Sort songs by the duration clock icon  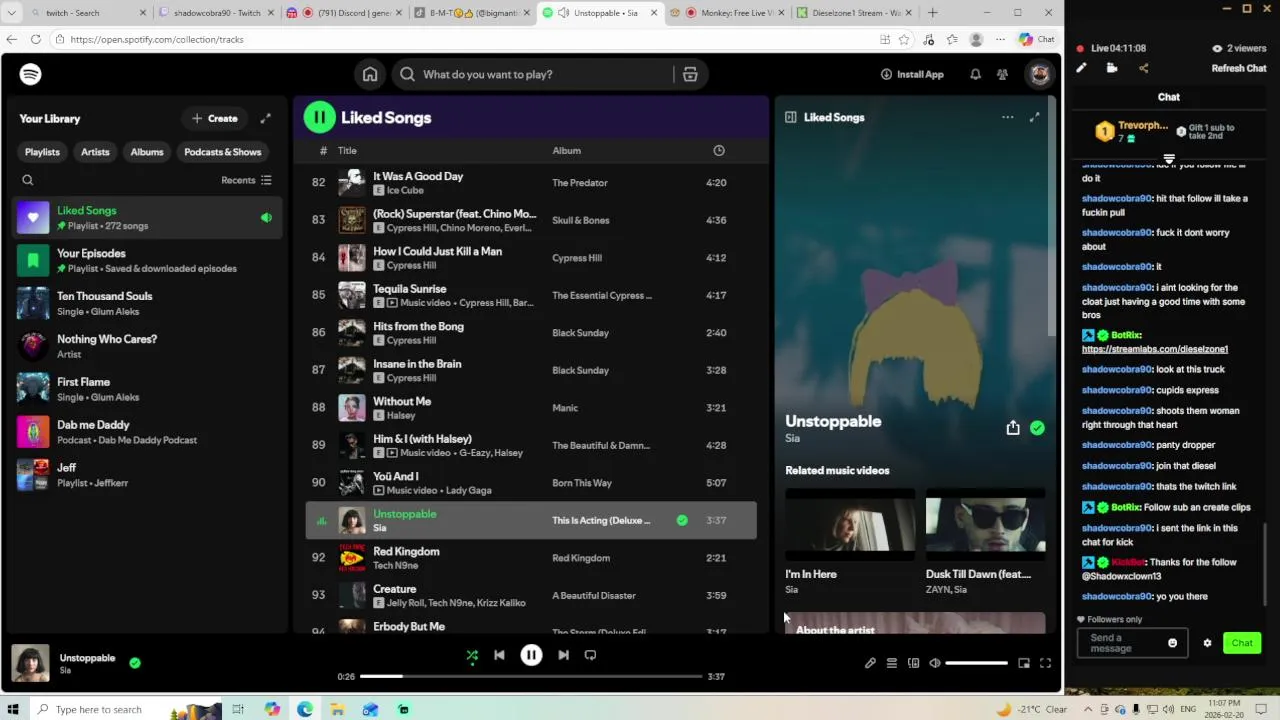[718, 150]
